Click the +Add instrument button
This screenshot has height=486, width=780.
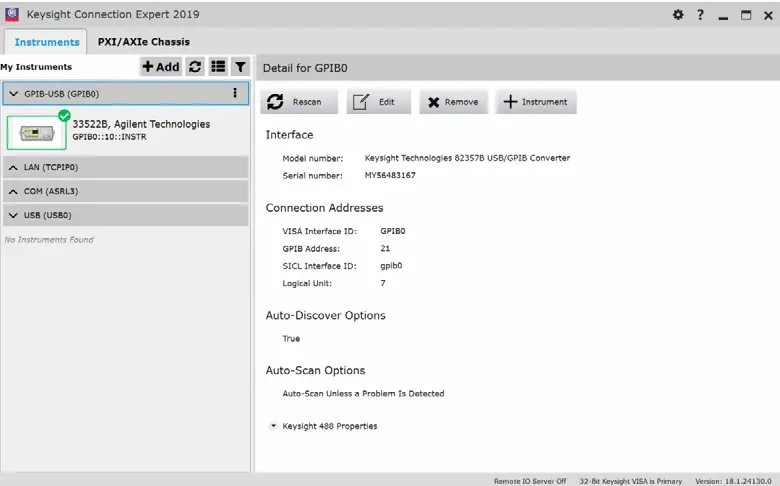point(161,67)
